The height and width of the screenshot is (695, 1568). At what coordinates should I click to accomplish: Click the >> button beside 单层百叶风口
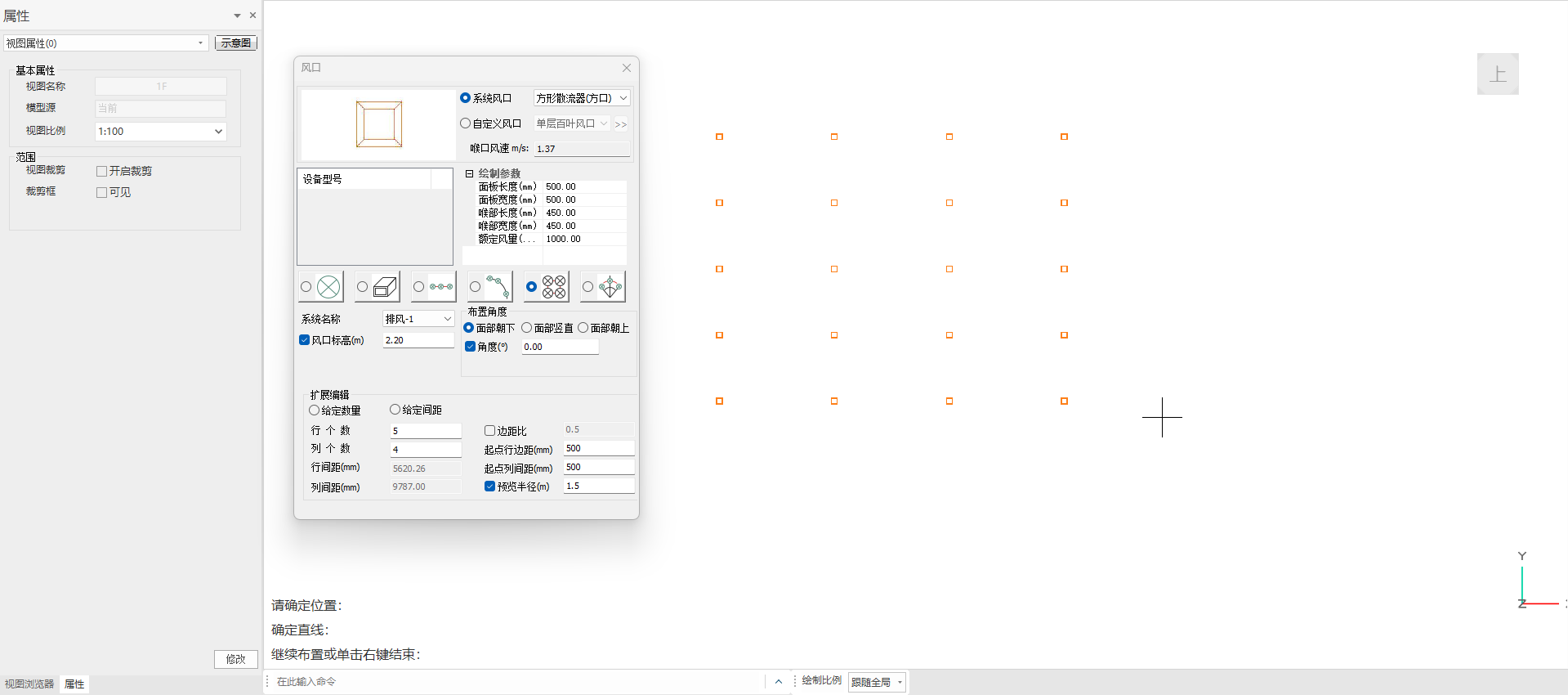621,124
